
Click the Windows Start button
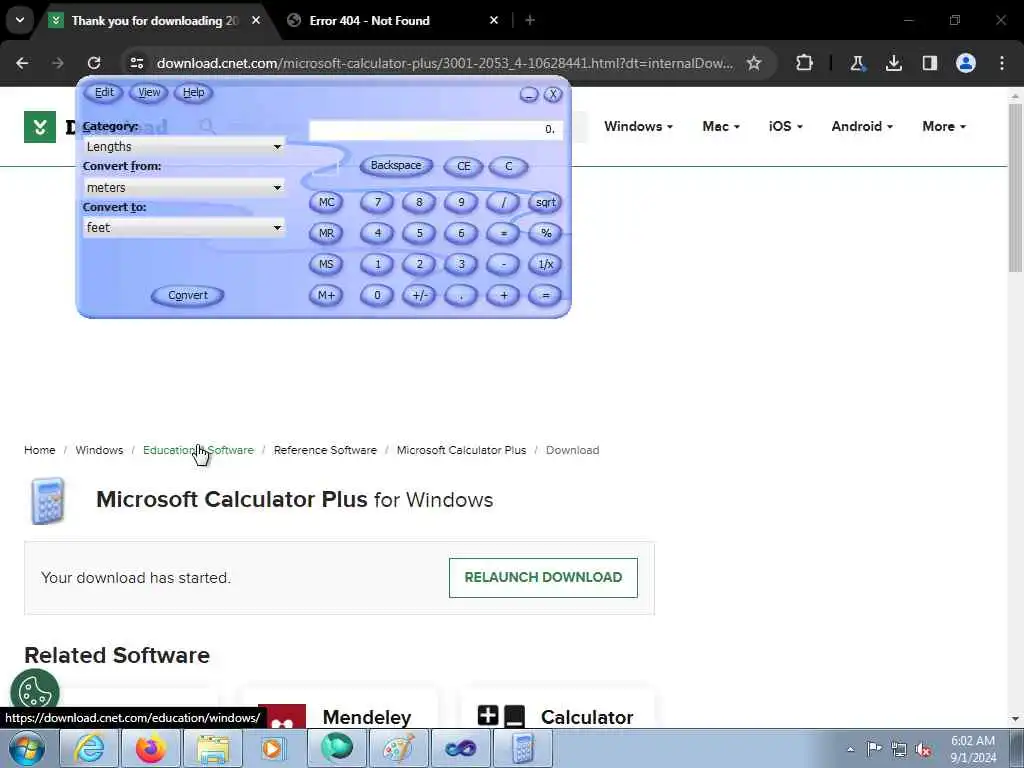[27, 748]
